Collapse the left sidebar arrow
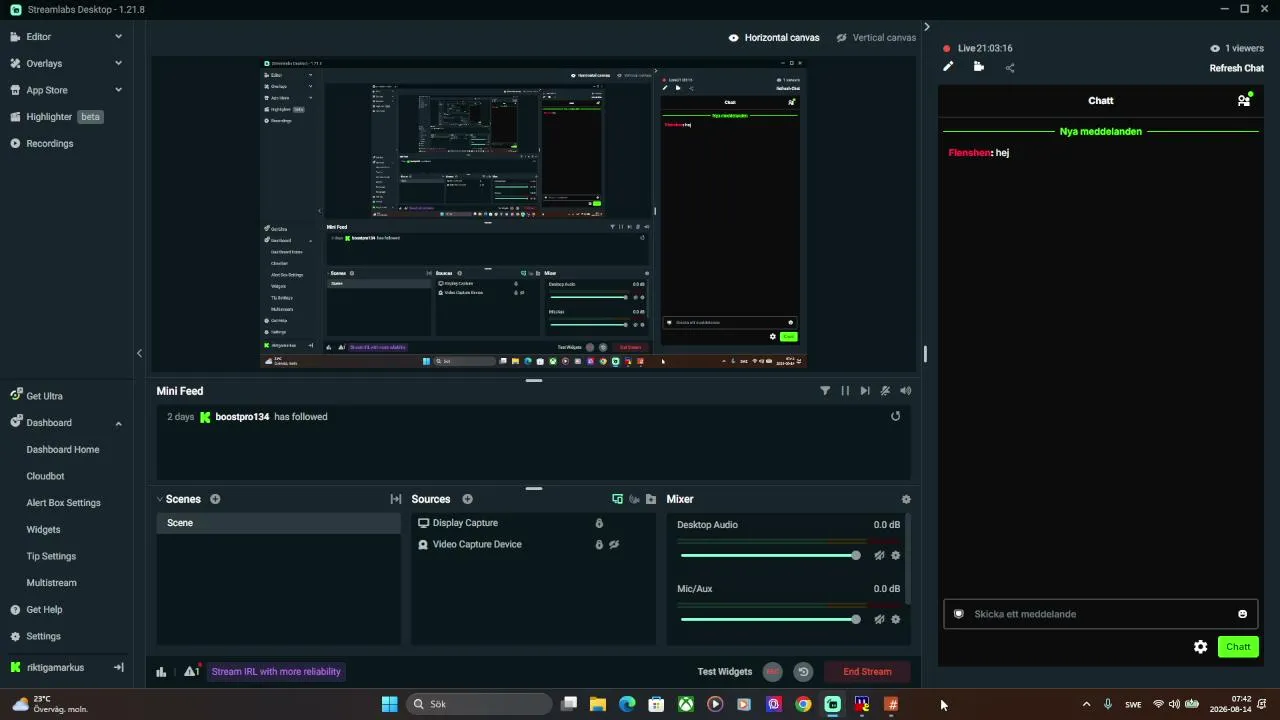The image size is (1280, 720). pos(139,353)
